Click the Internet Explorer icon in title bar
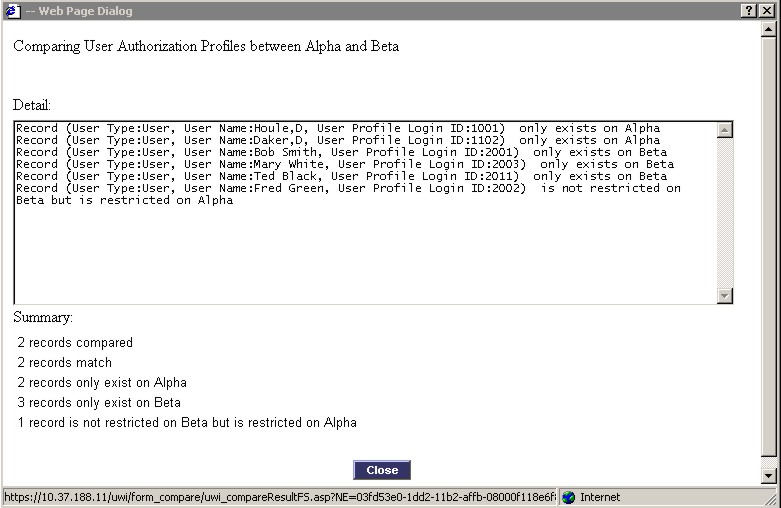 pyautogui.click(x=12, y=10)
